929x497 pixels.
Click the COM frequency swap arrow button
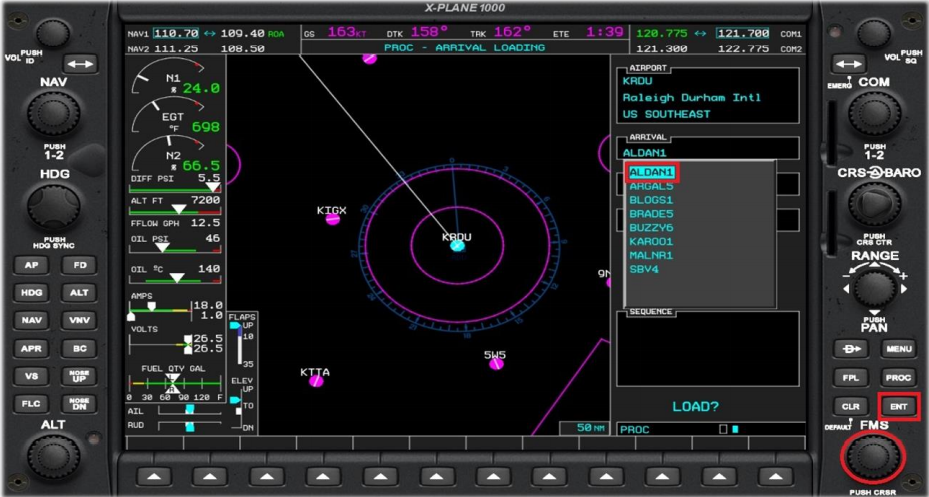click(x=848, y=64)
